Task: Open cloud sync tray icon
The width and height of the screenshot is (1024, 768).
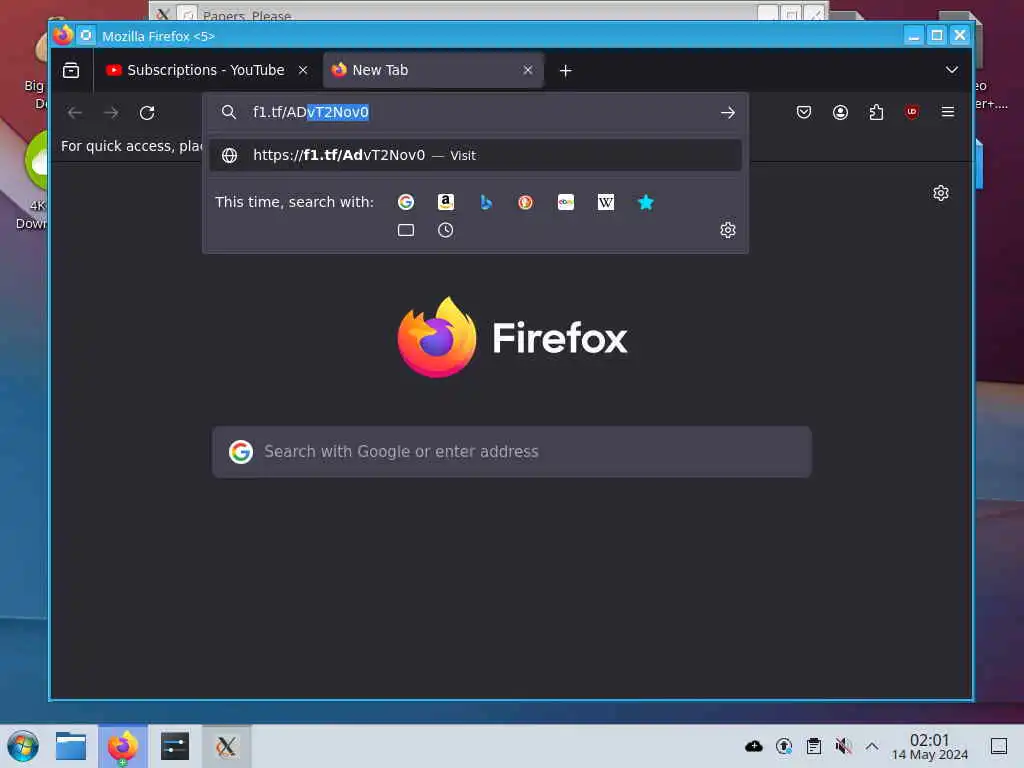Action: tap(754, 746)
